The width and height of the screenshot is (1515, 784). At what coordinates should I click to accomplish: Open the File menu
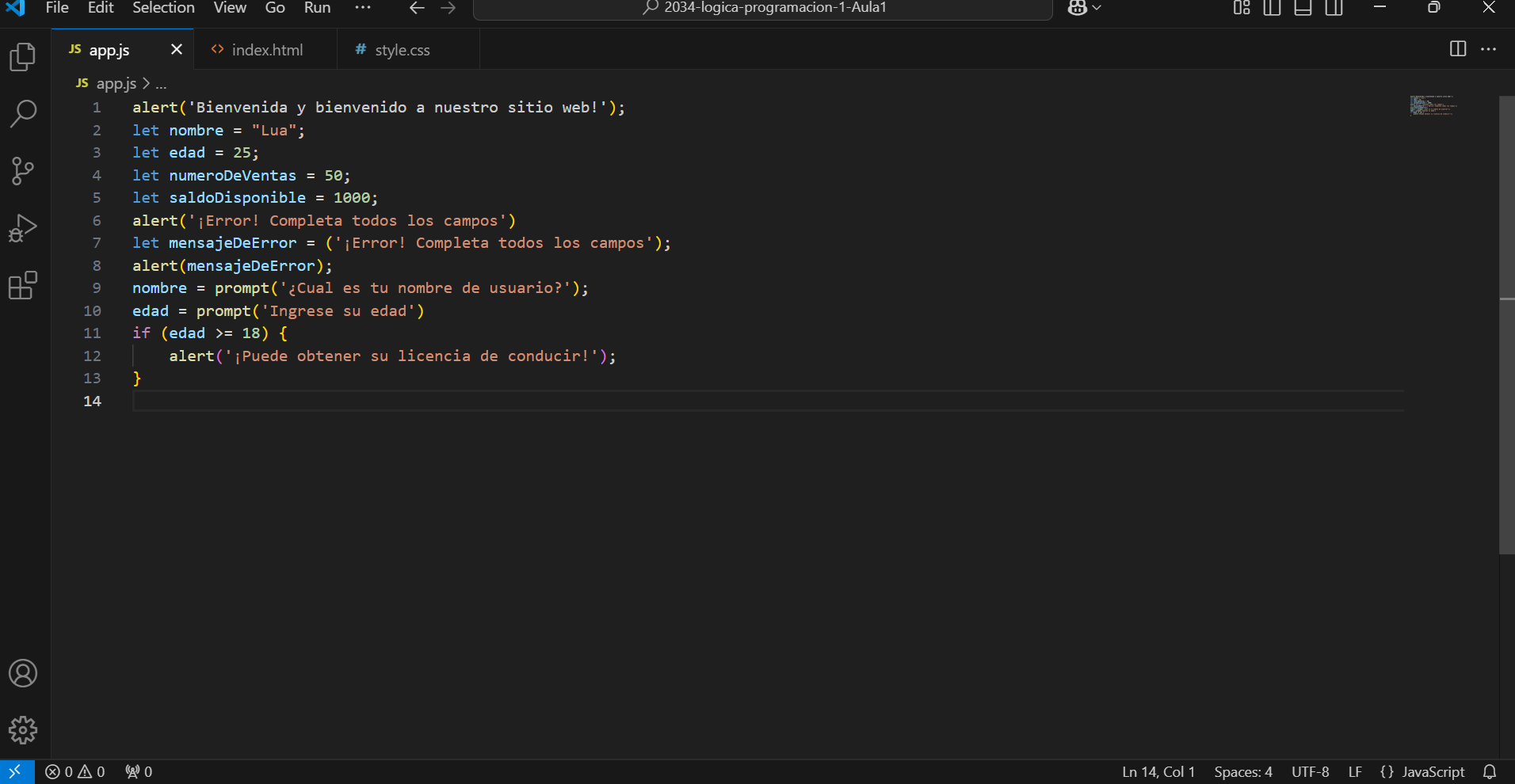click(x=57, y=8)
